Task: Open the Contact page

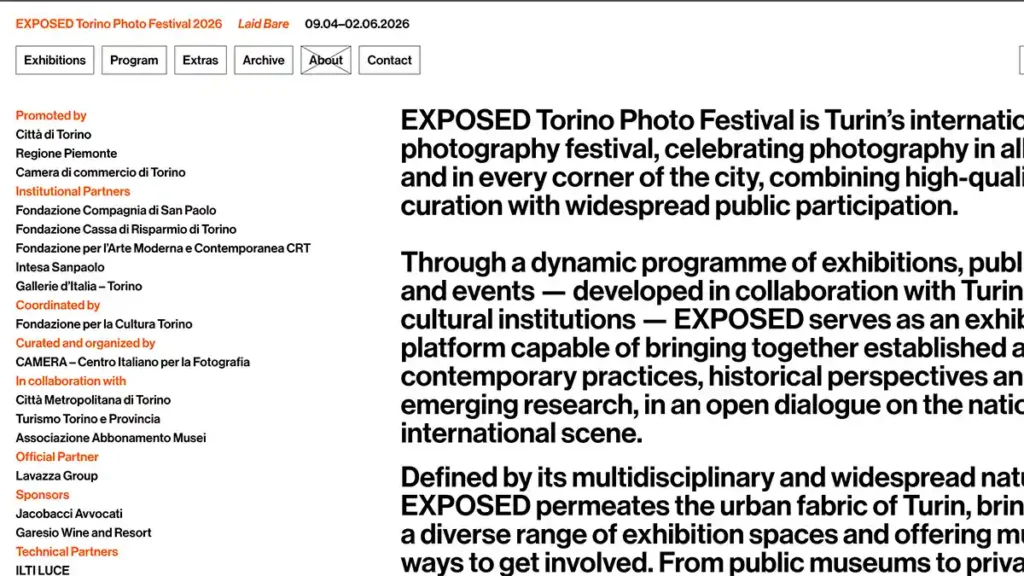Action: (389, 60)
